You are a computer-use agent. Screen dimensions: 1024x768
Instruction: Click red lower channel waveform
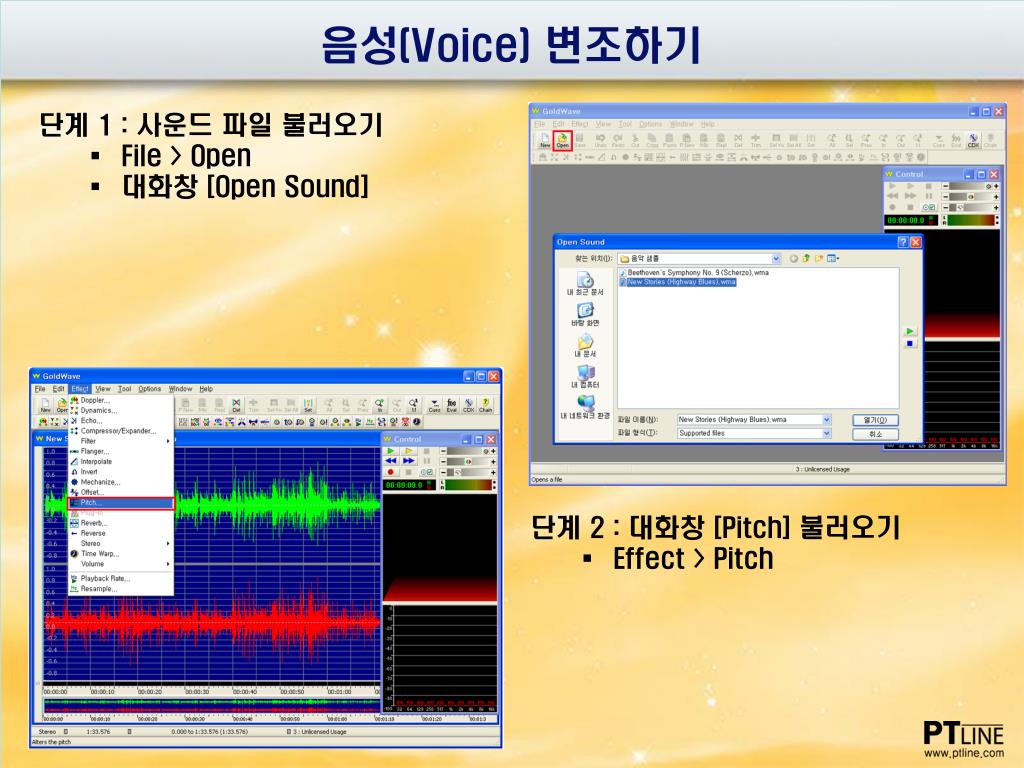212,622
